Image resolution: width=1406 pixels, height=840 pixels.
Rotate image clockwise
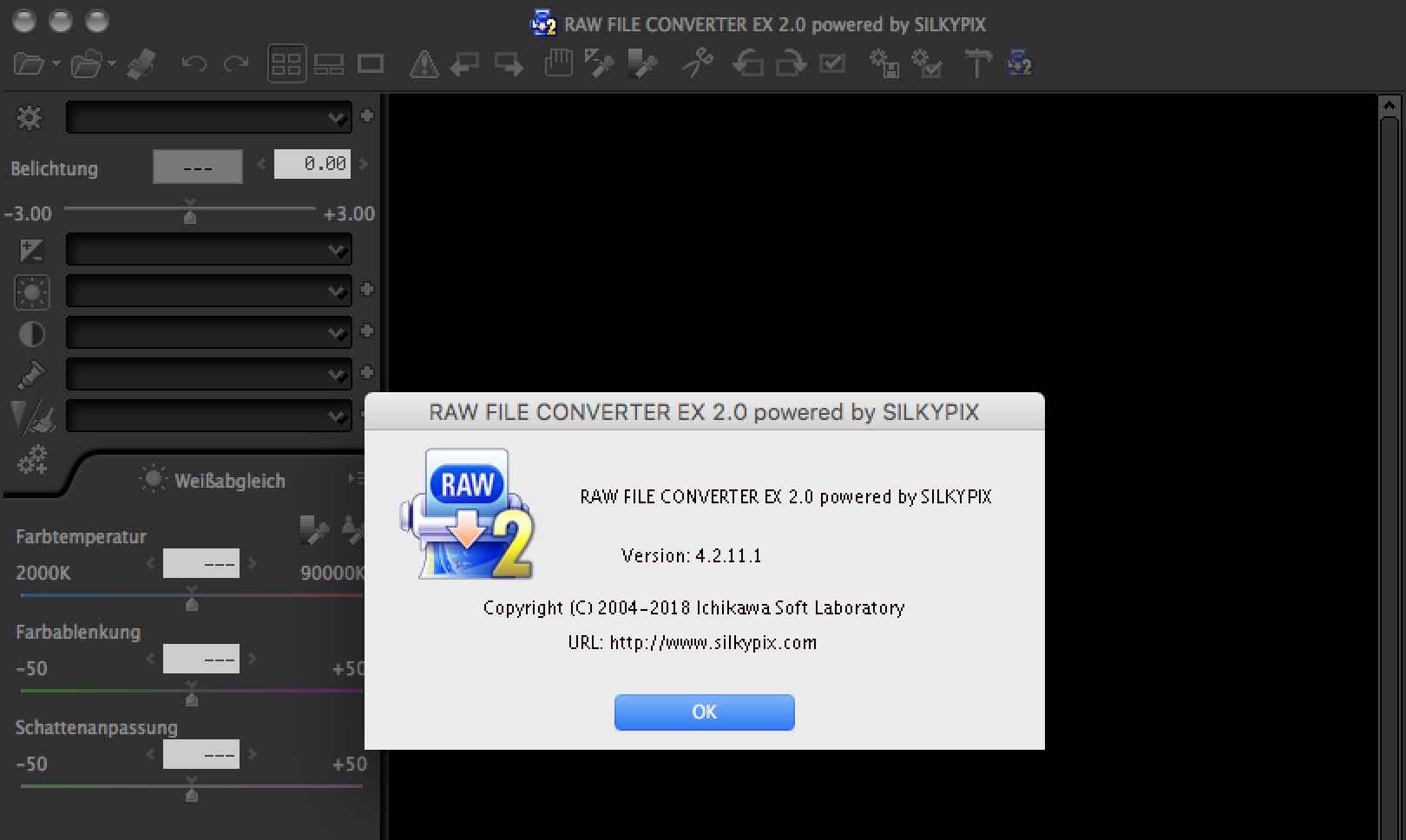click(x=790, y=64)
